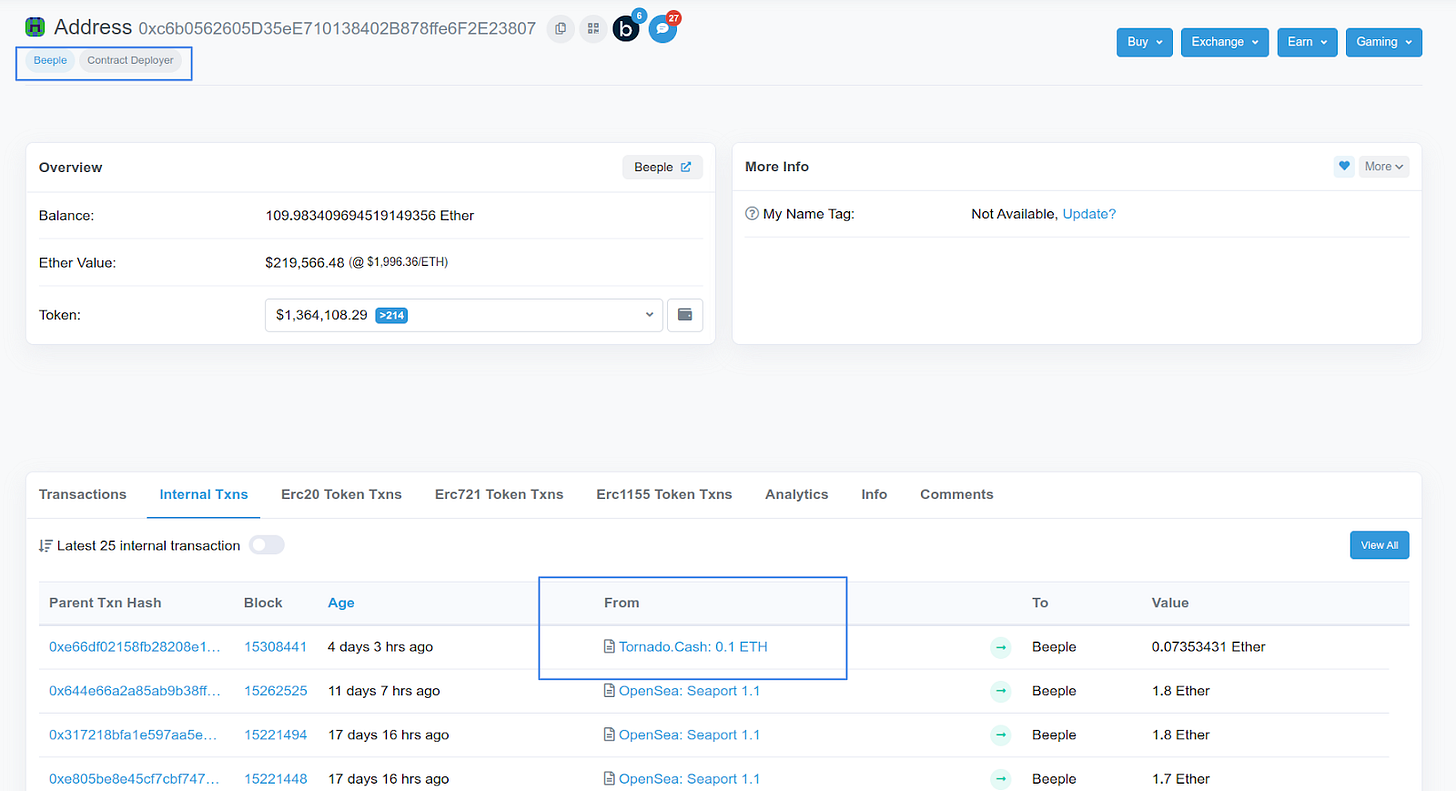Click the contract icon before Tornado.Cash: 0.1 ETH
The height and width of the screenshot is (791, 1456).
(x=609, y=647)
